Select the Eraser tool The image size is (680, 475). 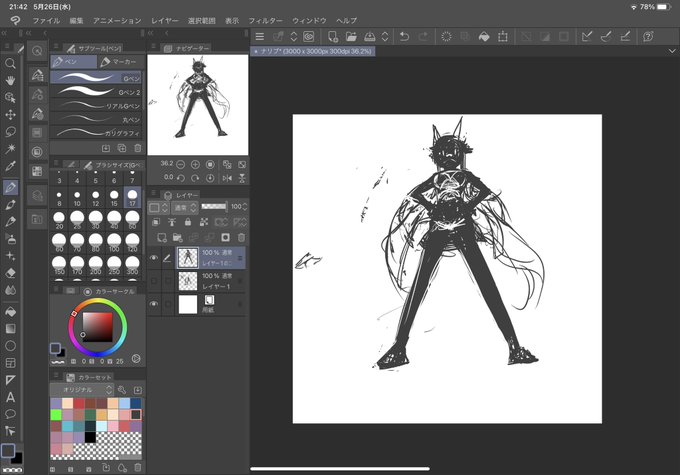tap(10, 273)
